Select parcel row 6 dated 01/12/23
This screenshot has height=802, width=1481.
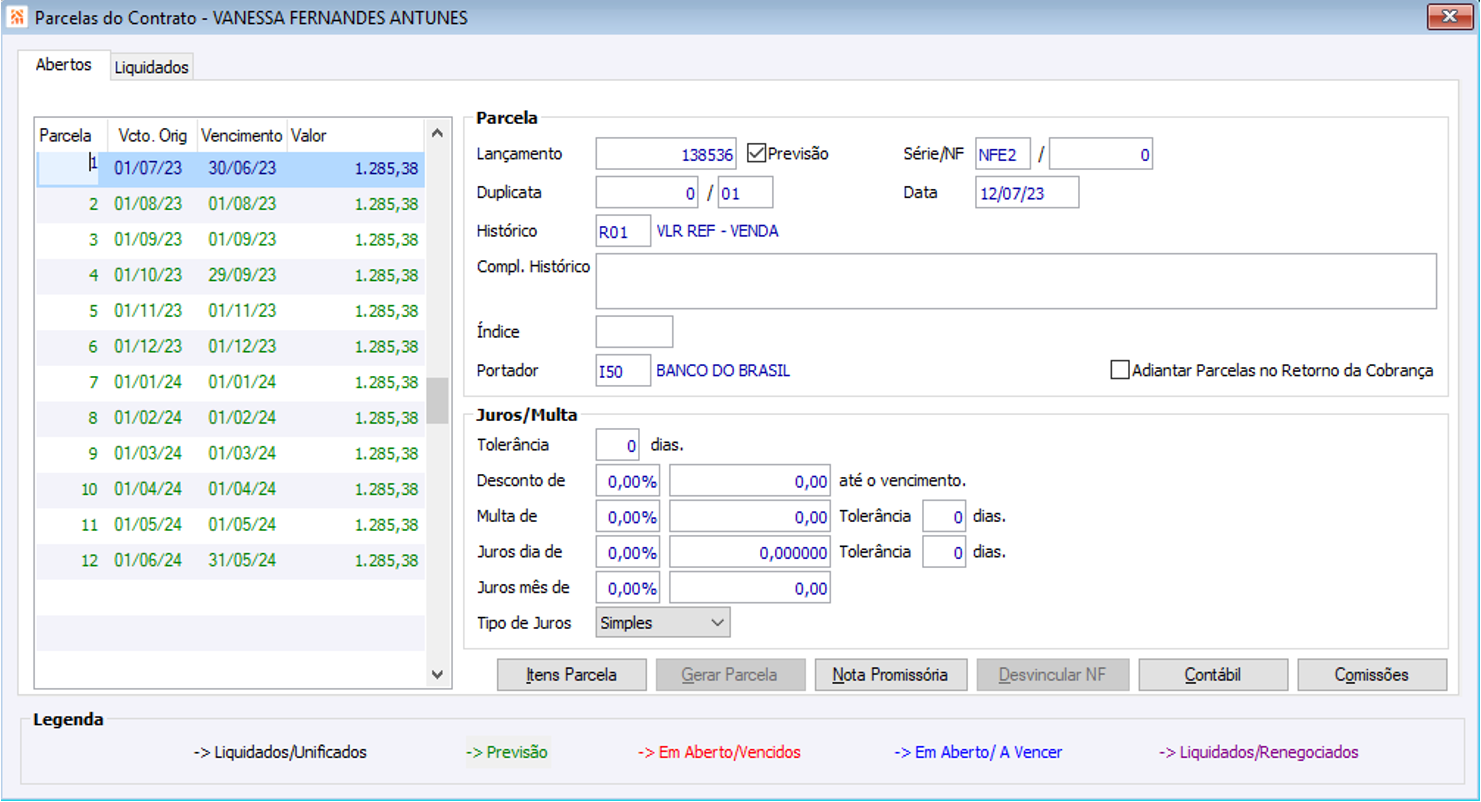click(231, 347)
